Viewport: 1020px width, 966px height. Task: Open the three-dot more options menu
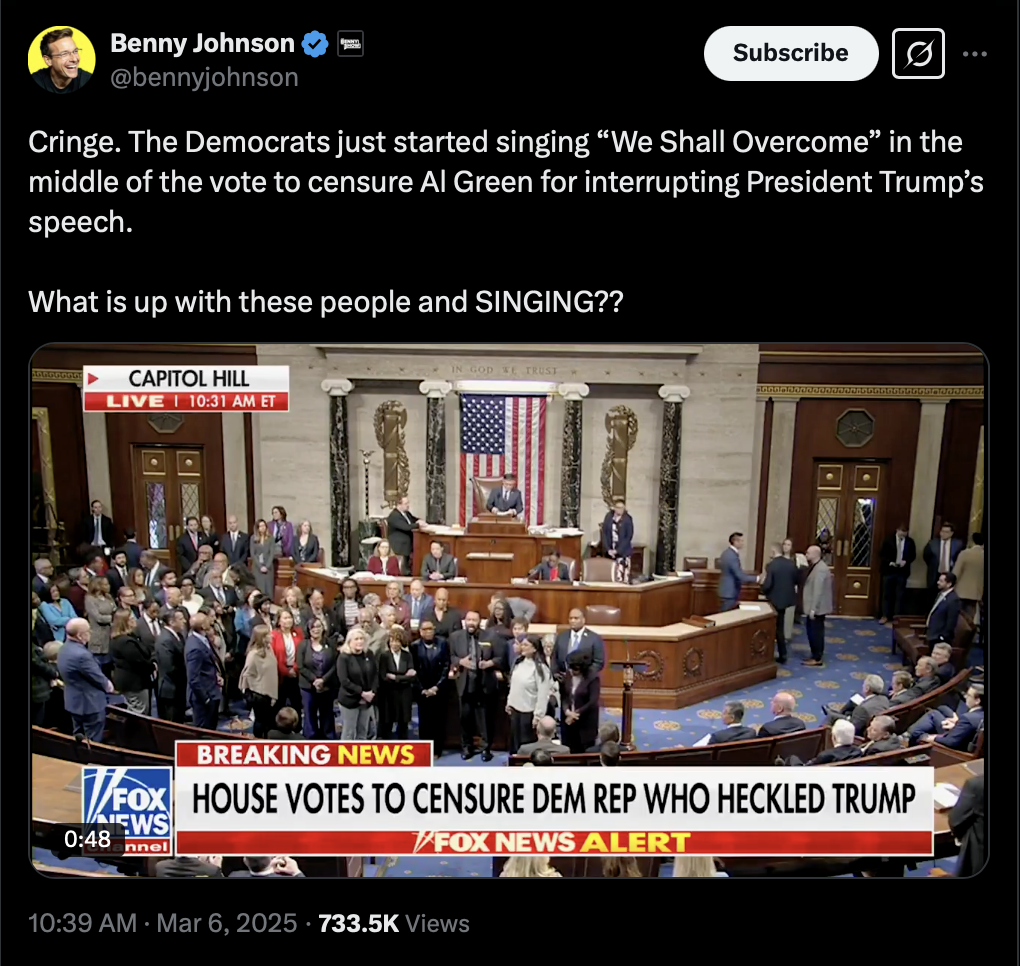974,53
